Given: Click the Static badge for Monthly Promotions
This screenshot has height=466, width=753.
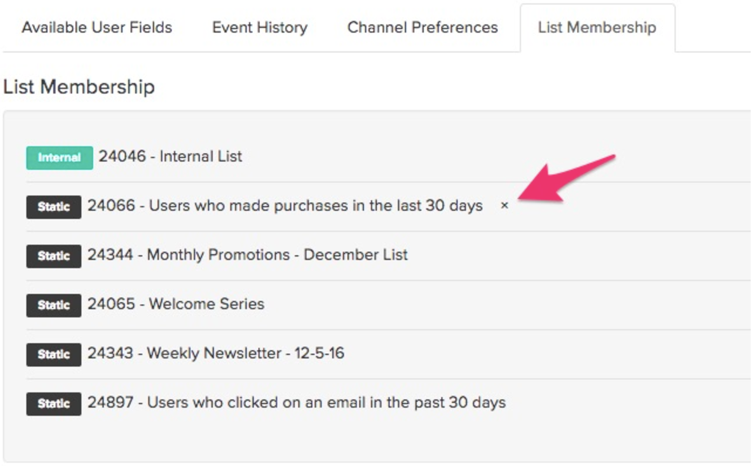Looking at the screenshot, I should tap(54, 255).
